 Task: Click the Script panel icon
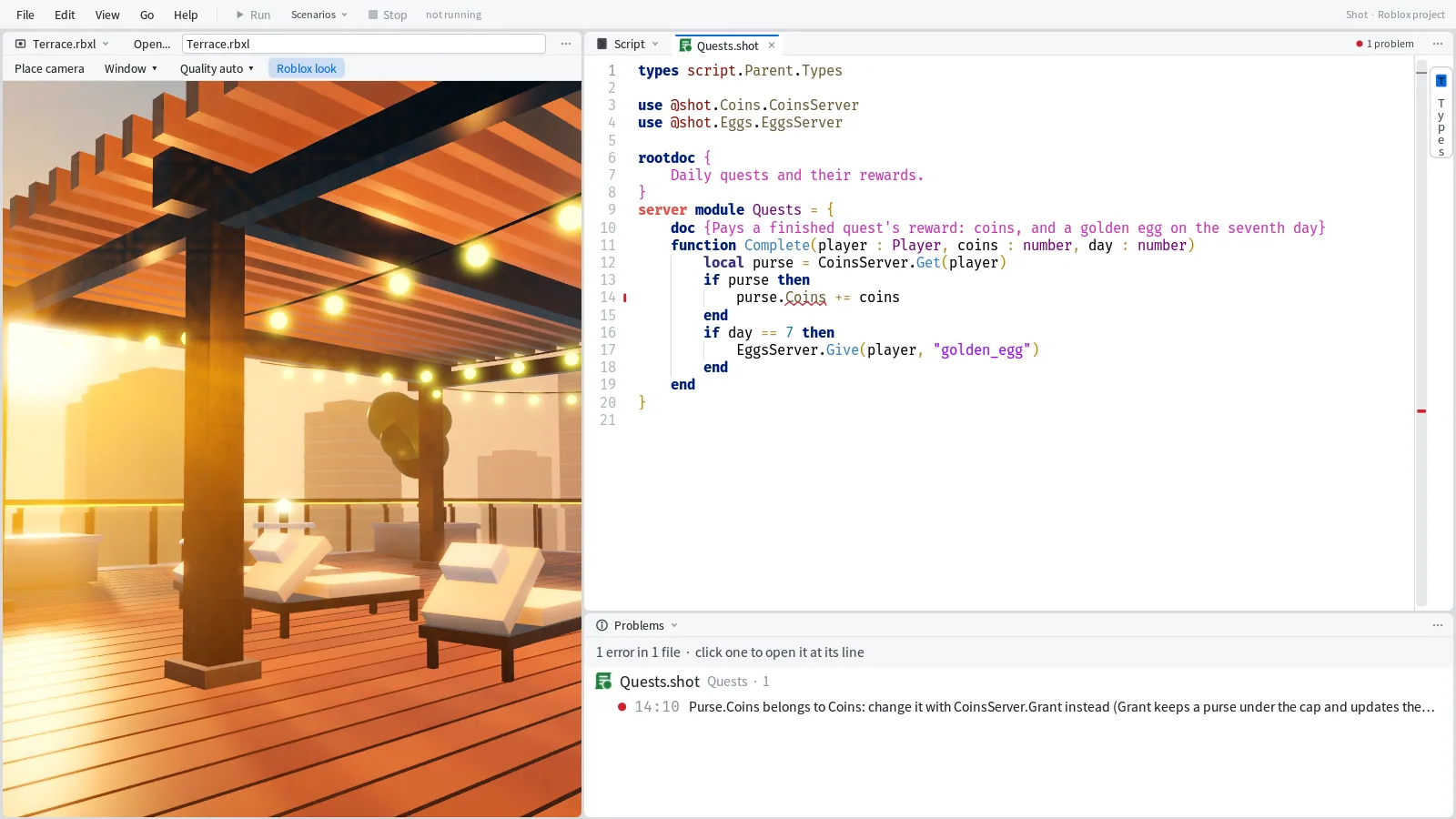pyautogui.click(x=602, y=44)
